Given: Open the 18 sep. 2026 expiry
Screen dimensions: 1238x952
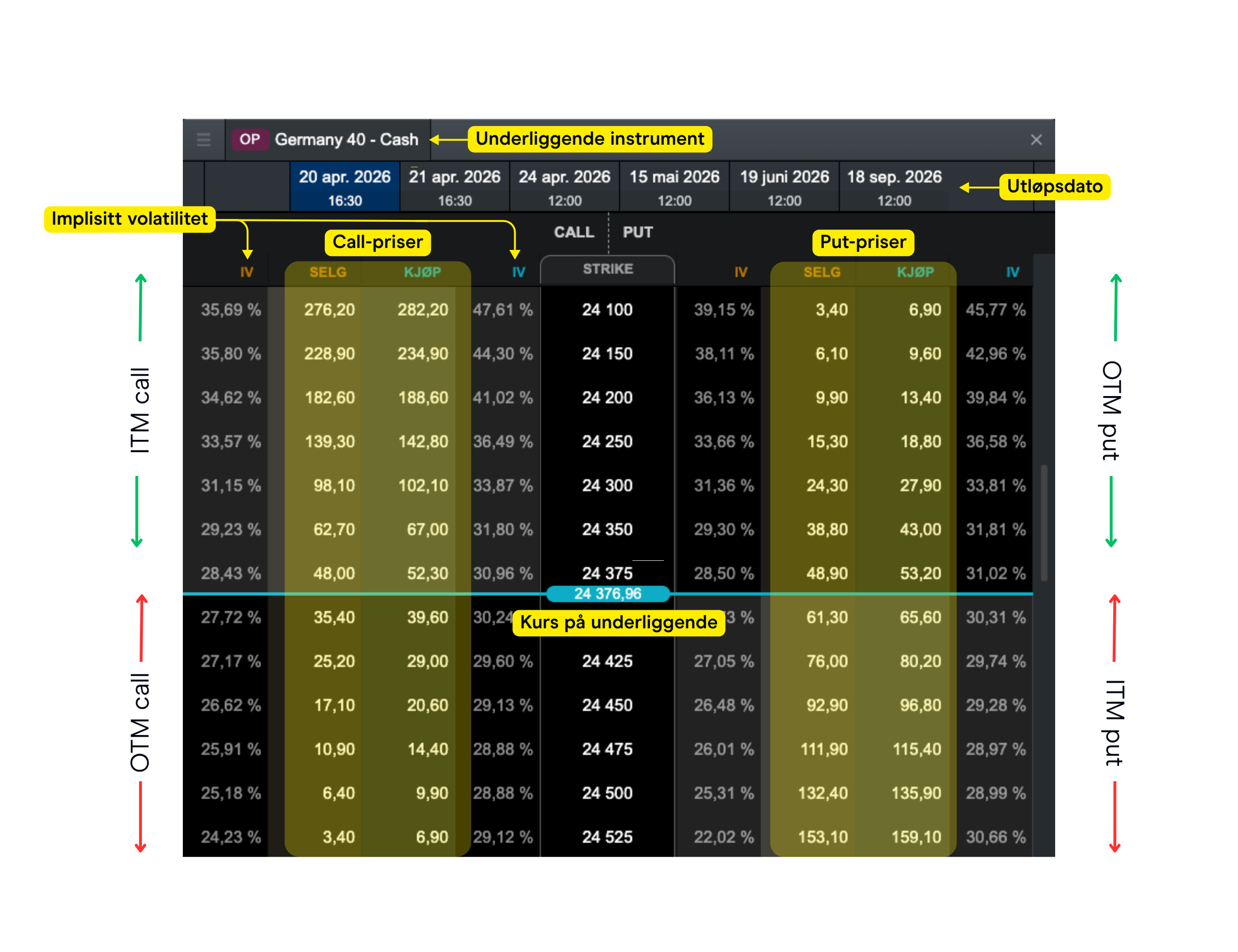Looking at the screenshot, I should 895,187.
